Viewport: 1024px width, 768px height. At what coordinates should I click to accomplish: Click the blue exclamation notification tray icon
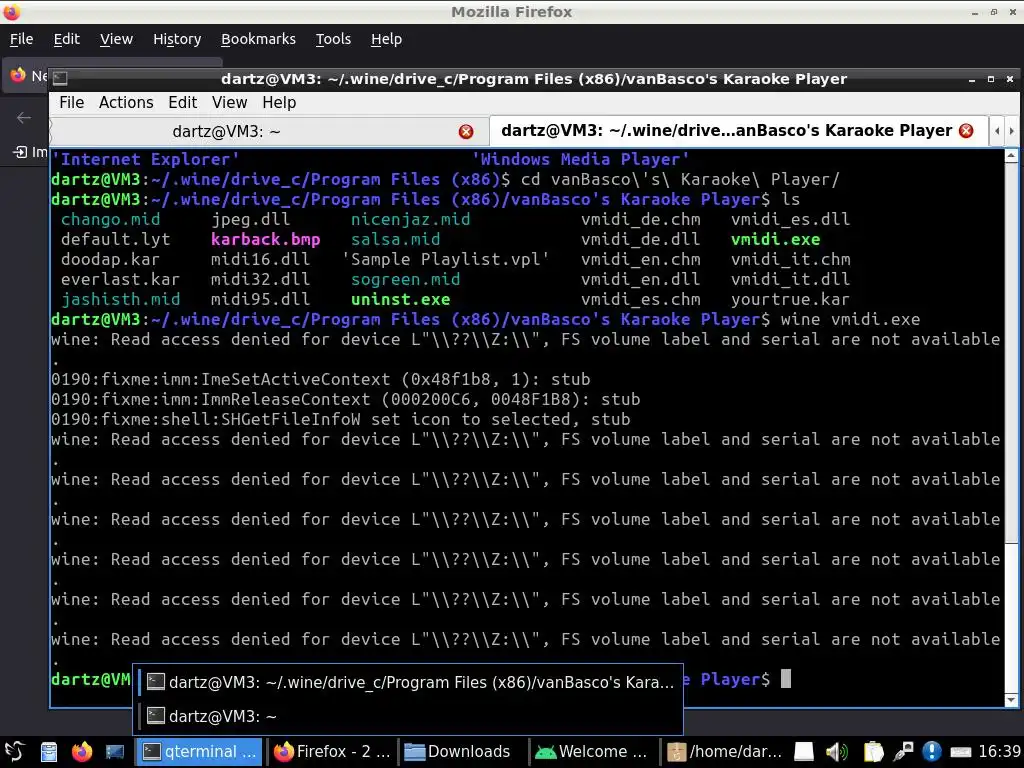pos(931,752)
